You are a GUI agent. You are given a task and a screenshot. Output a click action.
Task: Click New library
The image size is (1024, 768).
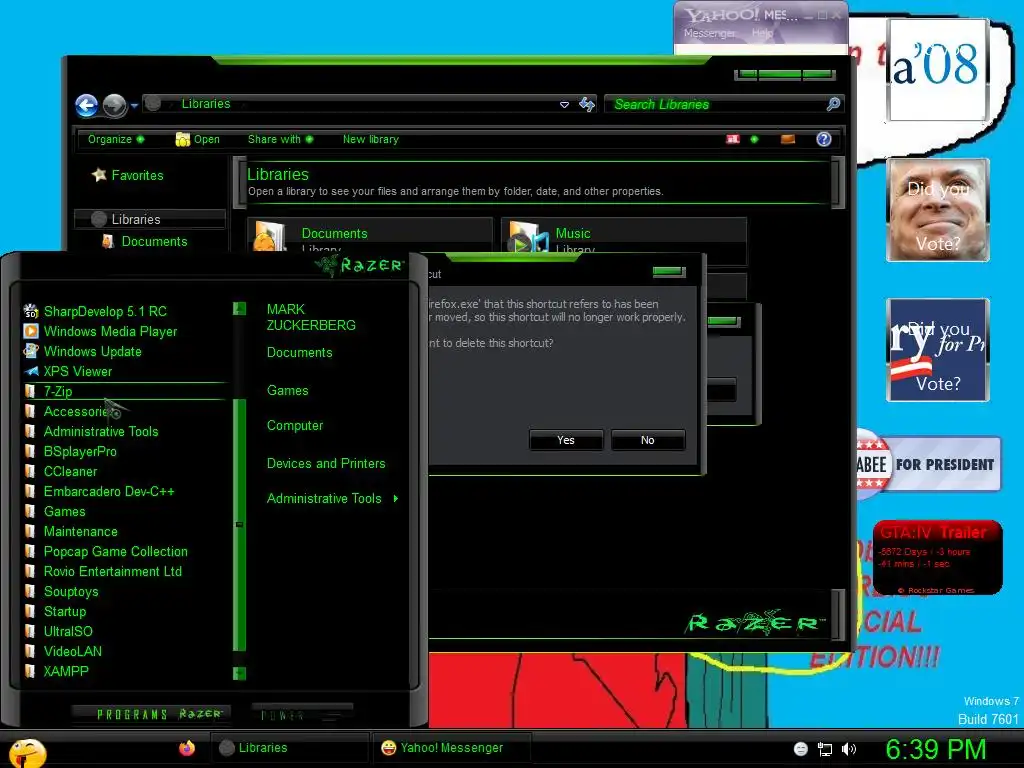point(370,139)
